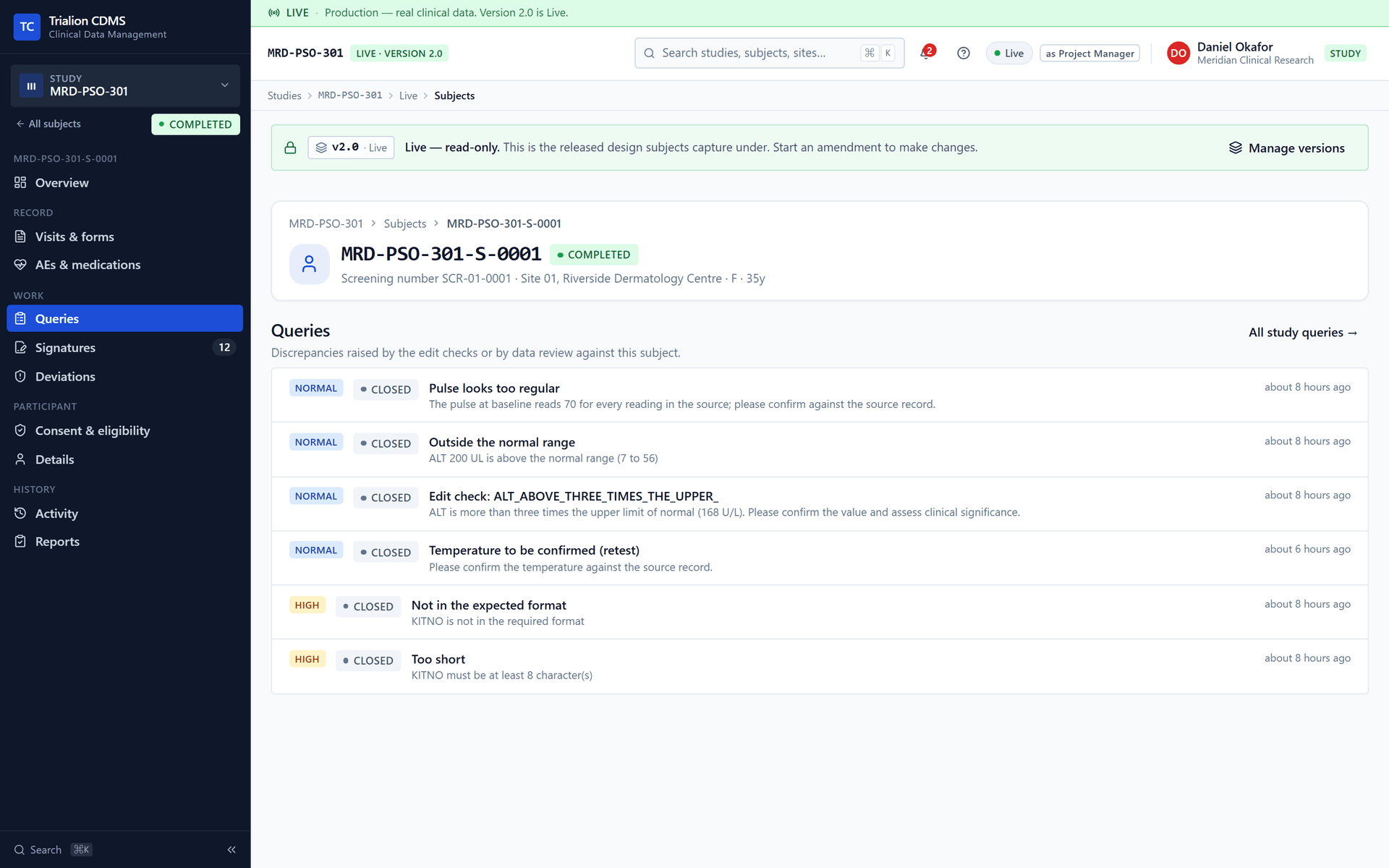
Task: Click Manage versions button
Action: [x=1287, y=148]
